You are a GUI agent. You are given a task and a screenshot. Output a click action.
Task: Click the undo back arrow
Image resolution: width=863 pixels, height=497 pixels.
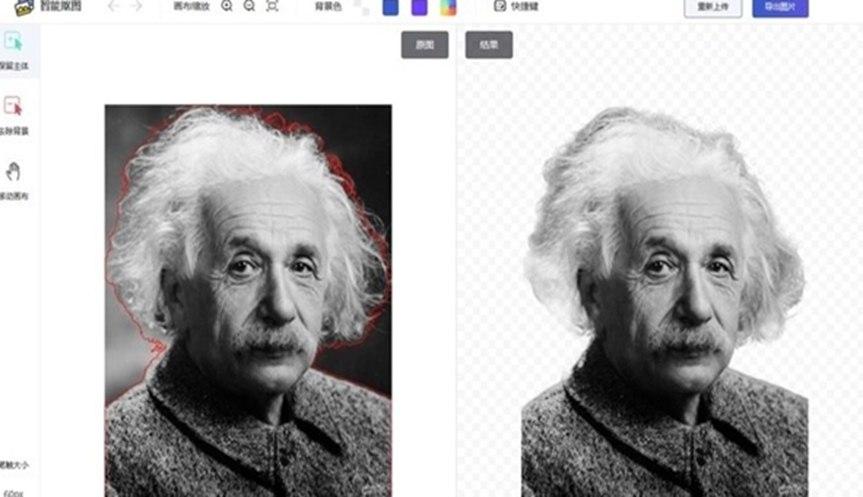coord(113,6)
